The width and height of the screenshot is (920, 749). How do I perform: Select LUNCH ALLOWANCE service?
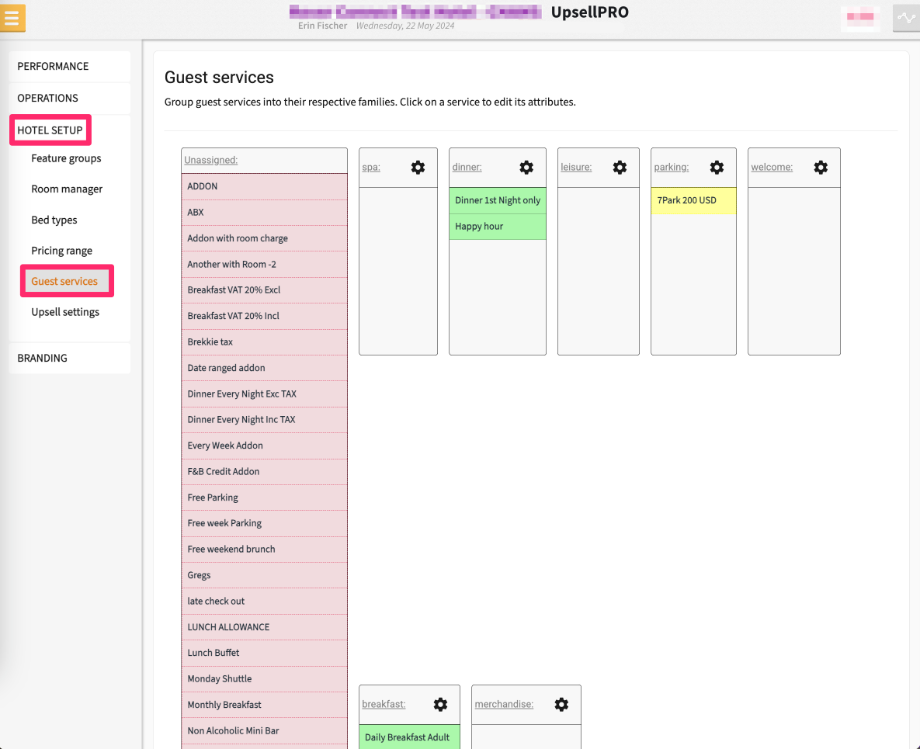265,627
